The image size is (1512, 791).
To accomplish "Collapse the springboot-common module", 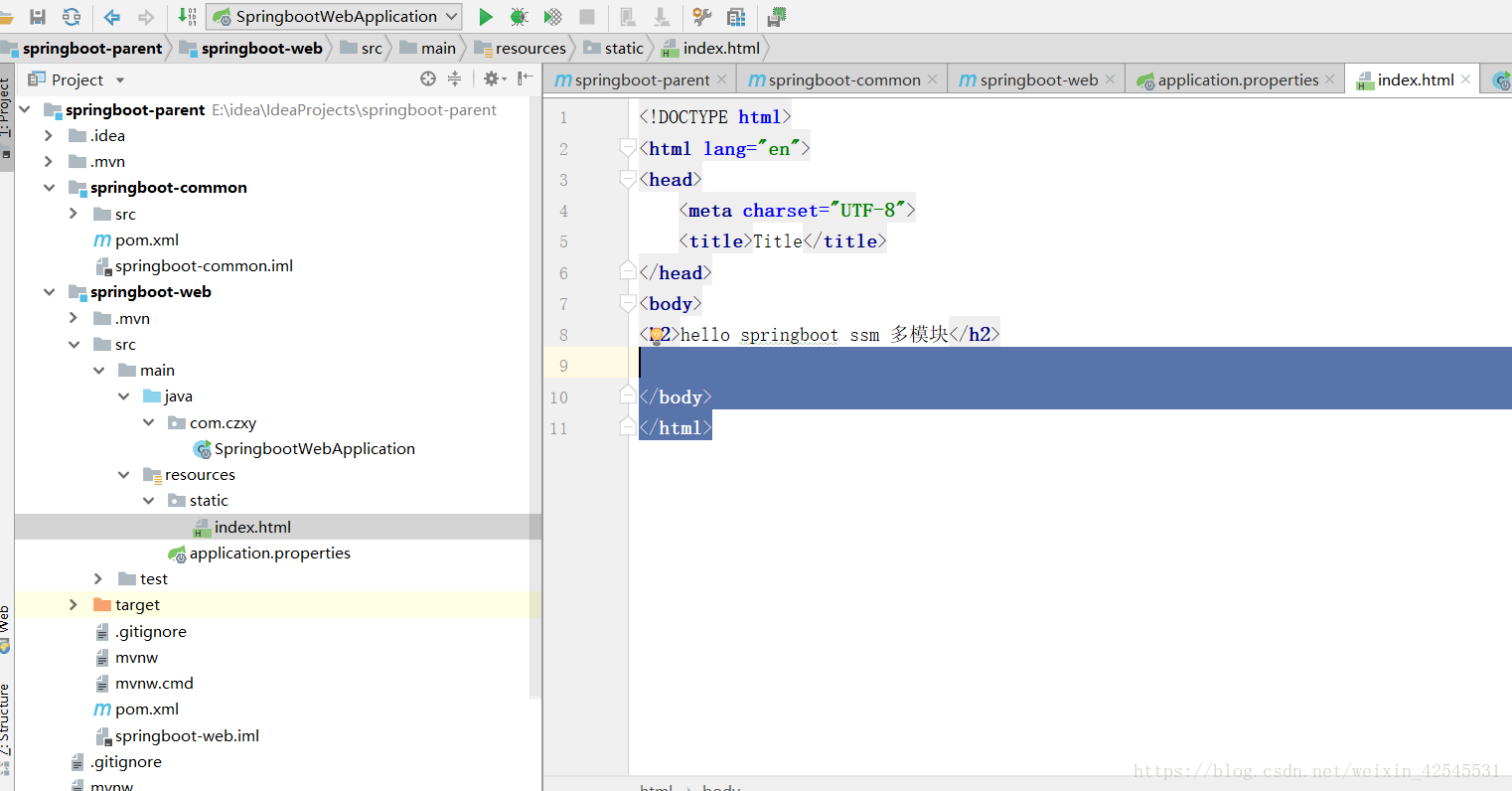I will [x=49, y=187].
